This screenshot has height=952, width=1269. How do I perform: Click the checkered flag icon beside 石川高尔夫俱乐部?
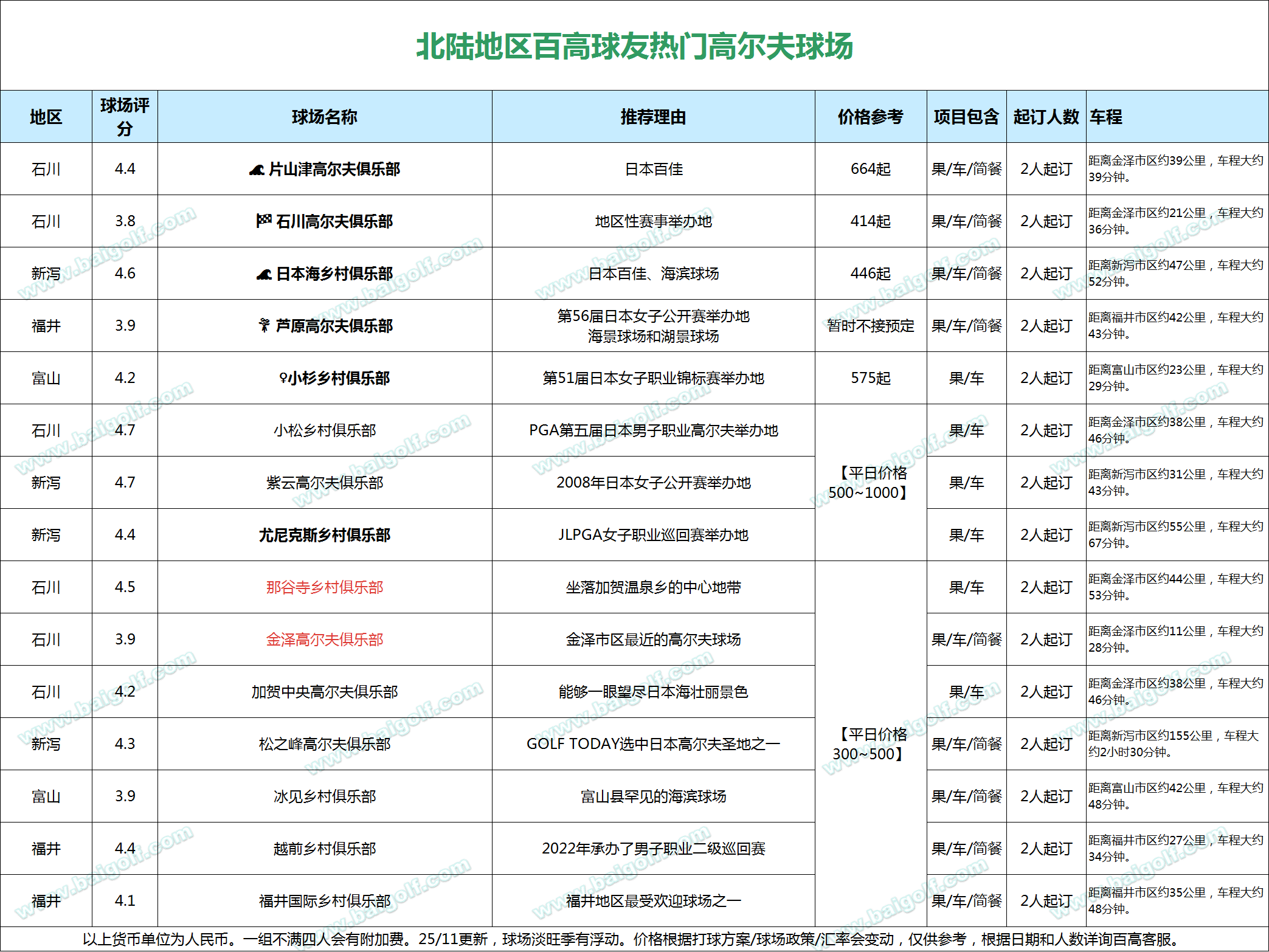(264, 221)
